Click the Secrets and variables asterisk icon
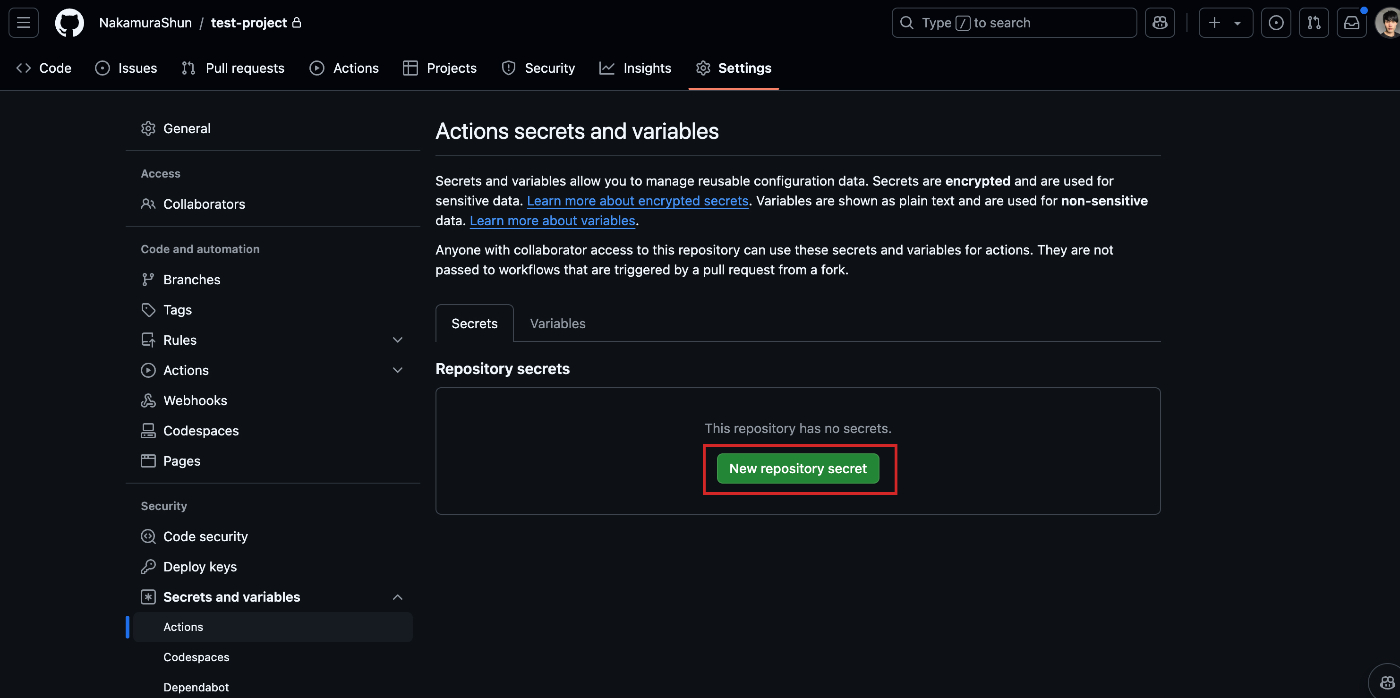This screenshot has width=1400, height=698. (x=148, y=597)
